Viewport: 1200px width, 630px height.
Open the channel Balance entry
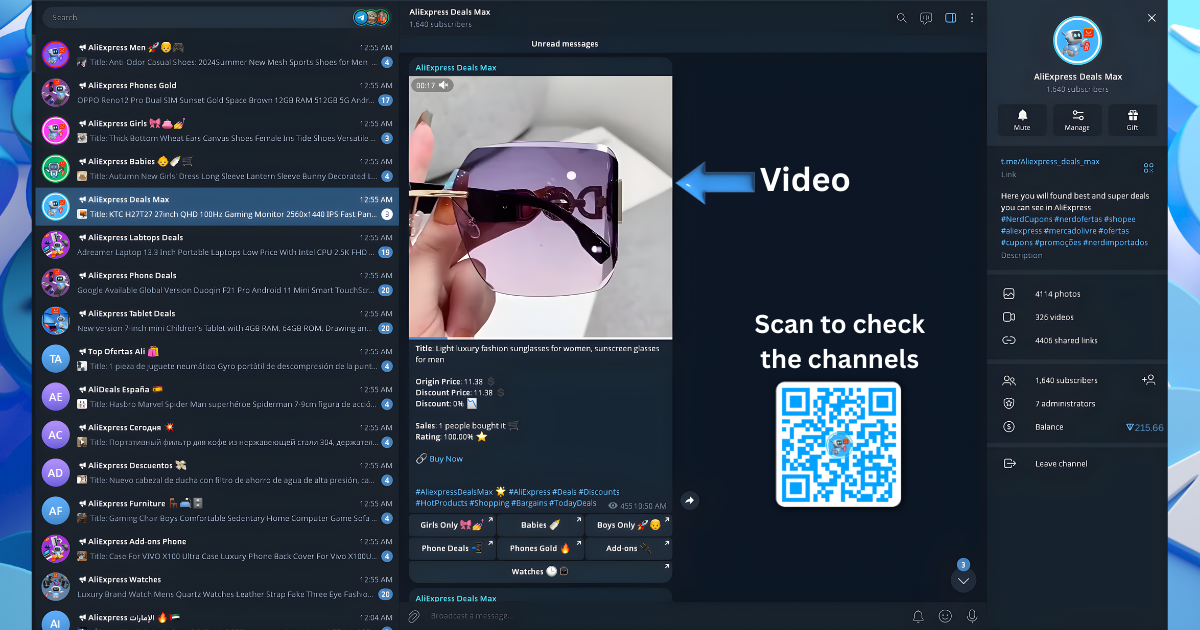pos(1077,427)
